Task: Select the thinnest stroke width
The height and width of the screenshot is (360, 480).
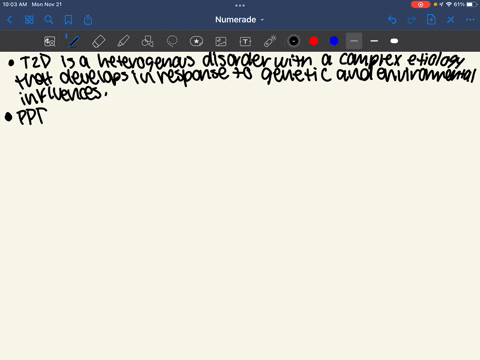Action: (x=354, y=41)
